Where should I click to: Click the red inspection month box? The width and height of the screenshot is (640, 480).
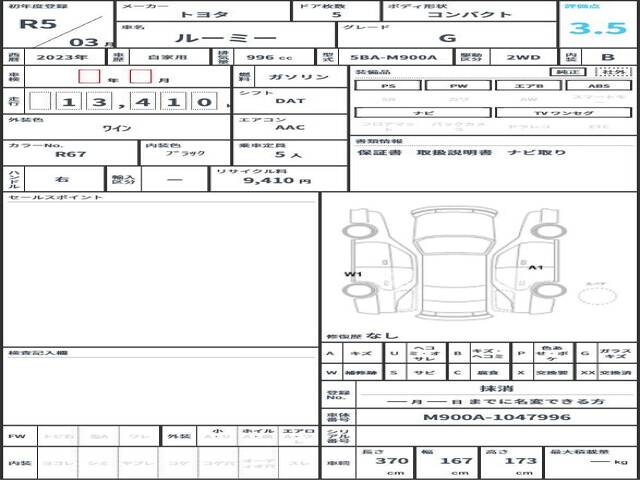click(x=141, y=77)
